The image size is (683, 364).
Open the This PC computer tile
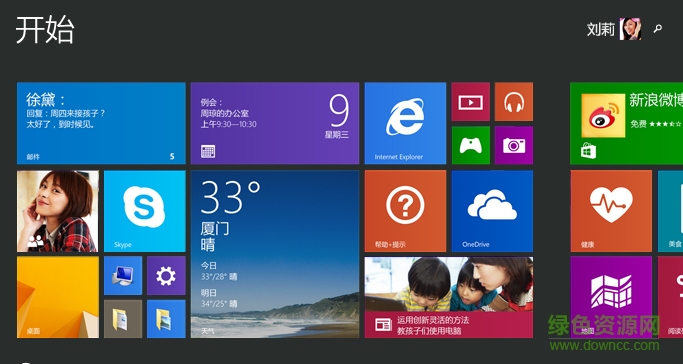(x=123, y=276)
